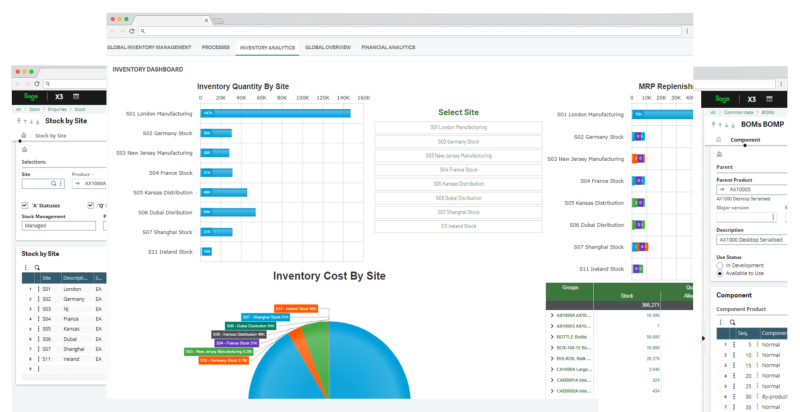Click S11 Ireland Stock orange pie label

tap(296, 308)
